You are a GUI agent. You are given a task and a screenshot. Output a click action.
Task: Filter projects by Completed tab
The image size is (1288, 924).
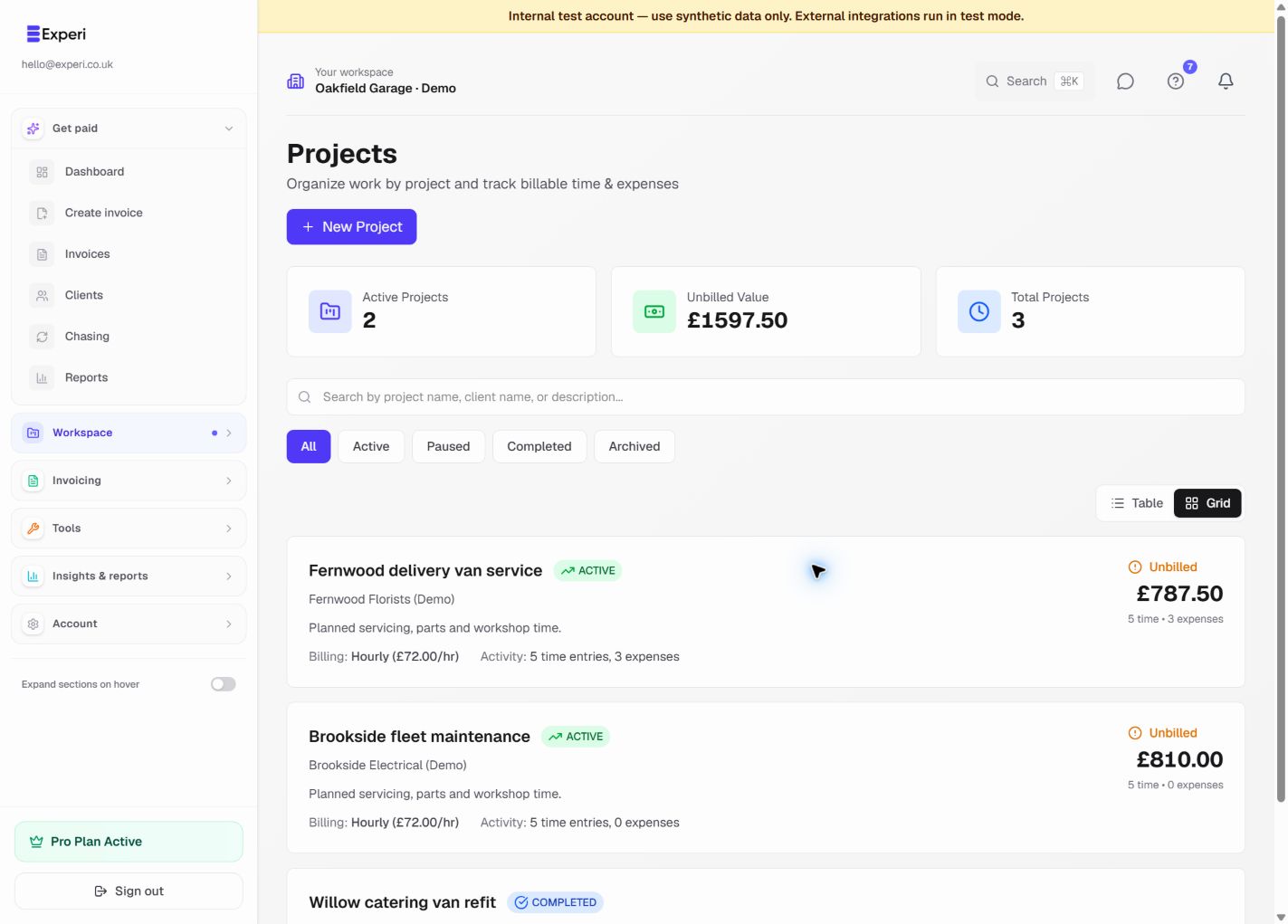pos(539,446)
